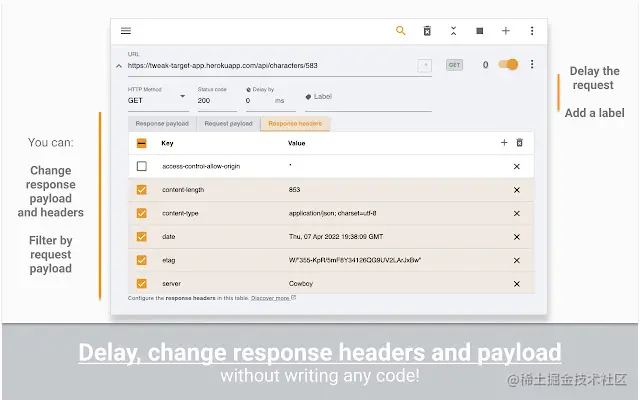Click the access-control-allow-origin key text
The width and height of the screenshot is (640, 400).
coord(201,166)
